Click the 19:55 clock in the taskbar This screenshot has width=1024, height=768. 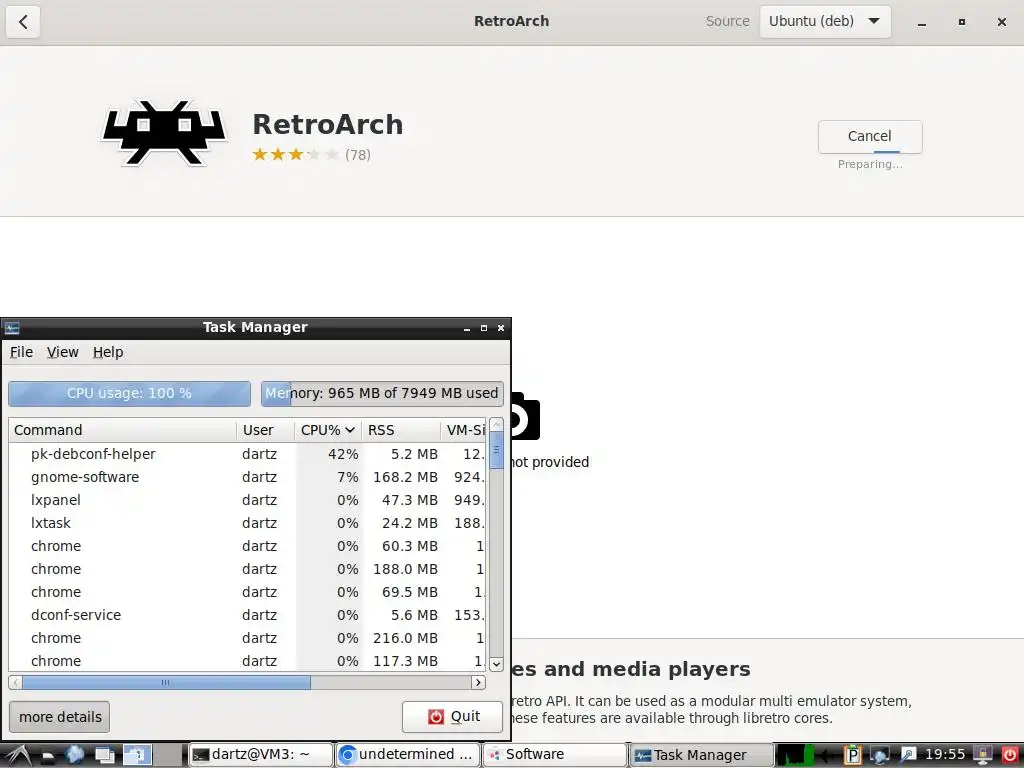(945, 755)
